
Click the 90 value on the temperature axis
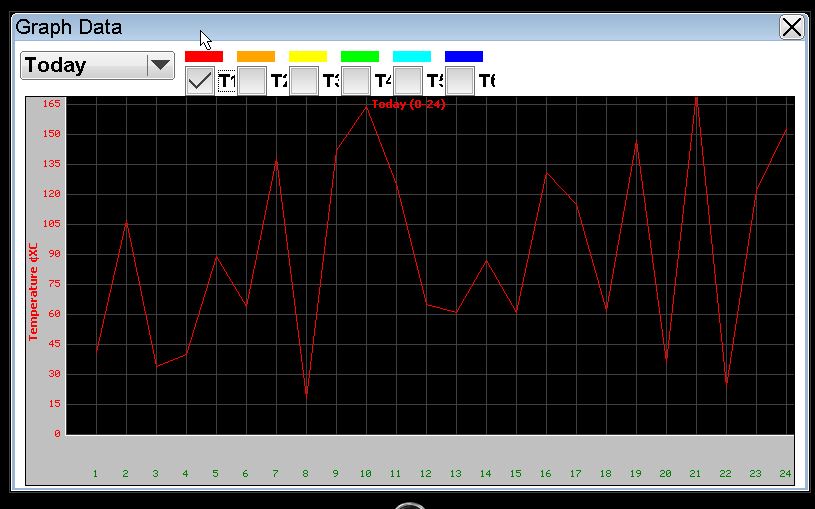tap(55, 254)
